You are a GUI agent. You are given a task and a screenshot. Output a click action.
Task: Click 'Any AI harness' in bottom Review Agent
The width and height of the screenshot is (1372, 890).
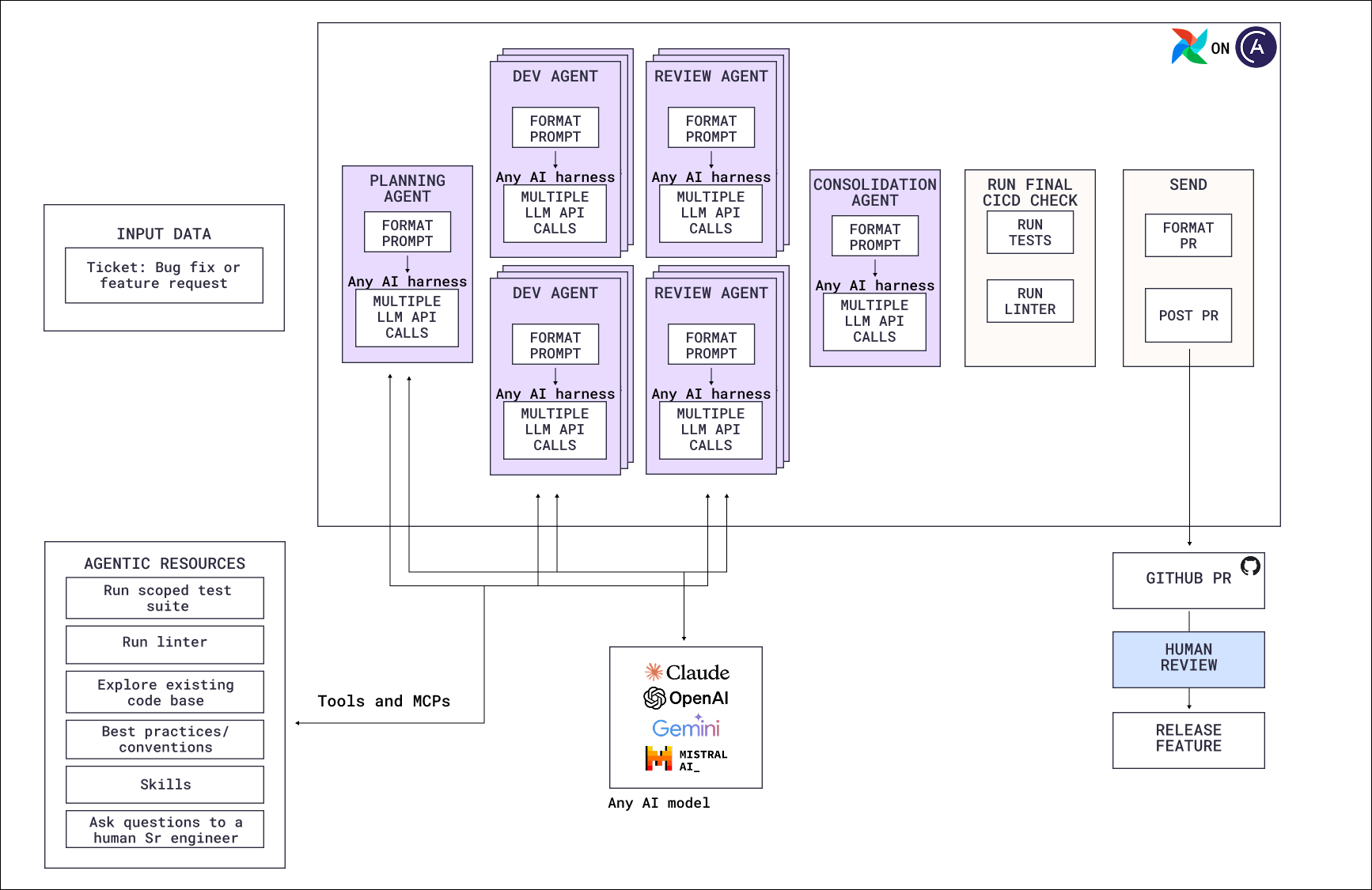click(711, 394)
